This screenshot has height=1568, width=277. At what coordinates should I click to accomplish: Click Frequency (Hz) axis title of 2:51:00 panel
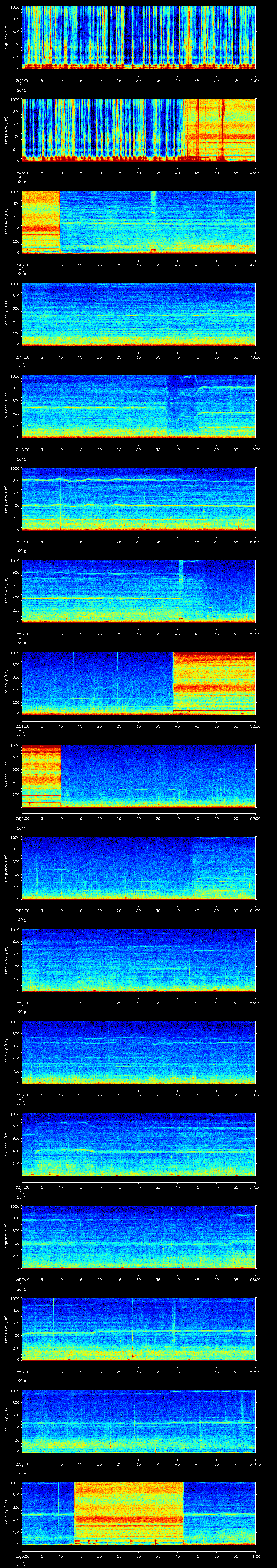click(x=6, y=683)
